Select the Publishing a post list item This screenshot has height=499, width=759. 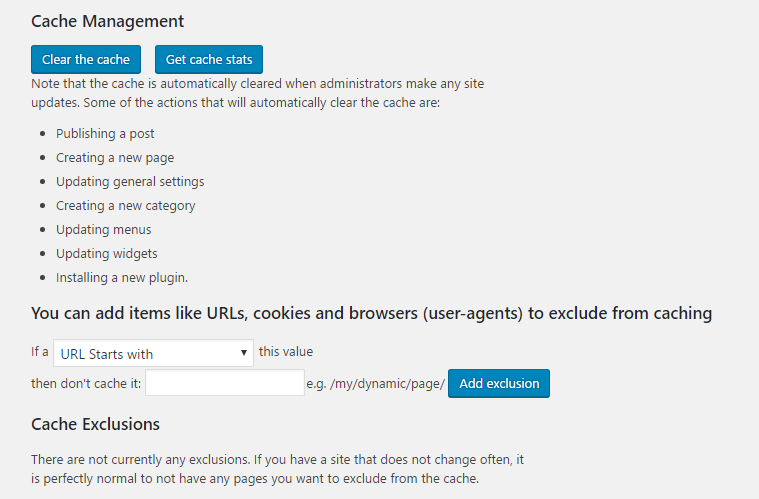pyautogui.click(x=105, y=134)
